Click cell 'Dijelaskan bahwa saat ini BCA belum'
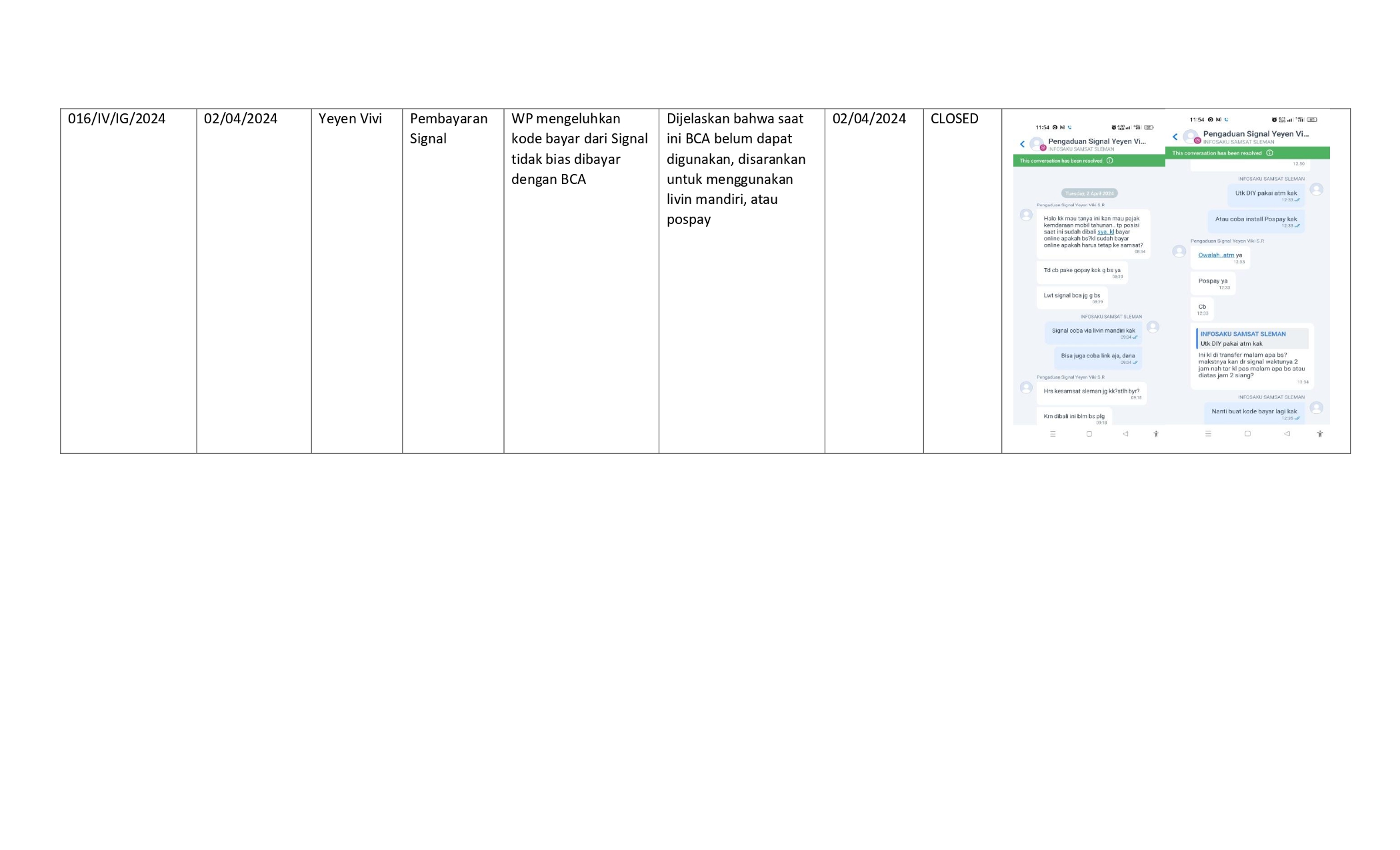Screen dimensions: 1400x850 742,281
